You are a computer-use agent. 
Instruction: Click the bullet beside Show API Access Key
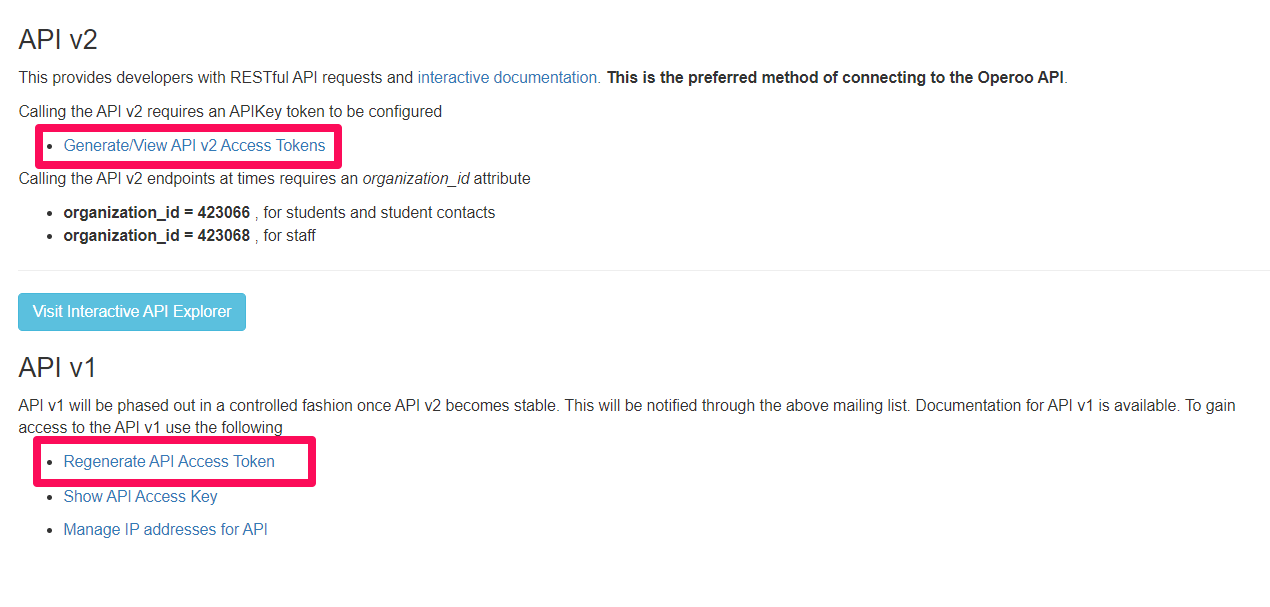tap(50, 497)
